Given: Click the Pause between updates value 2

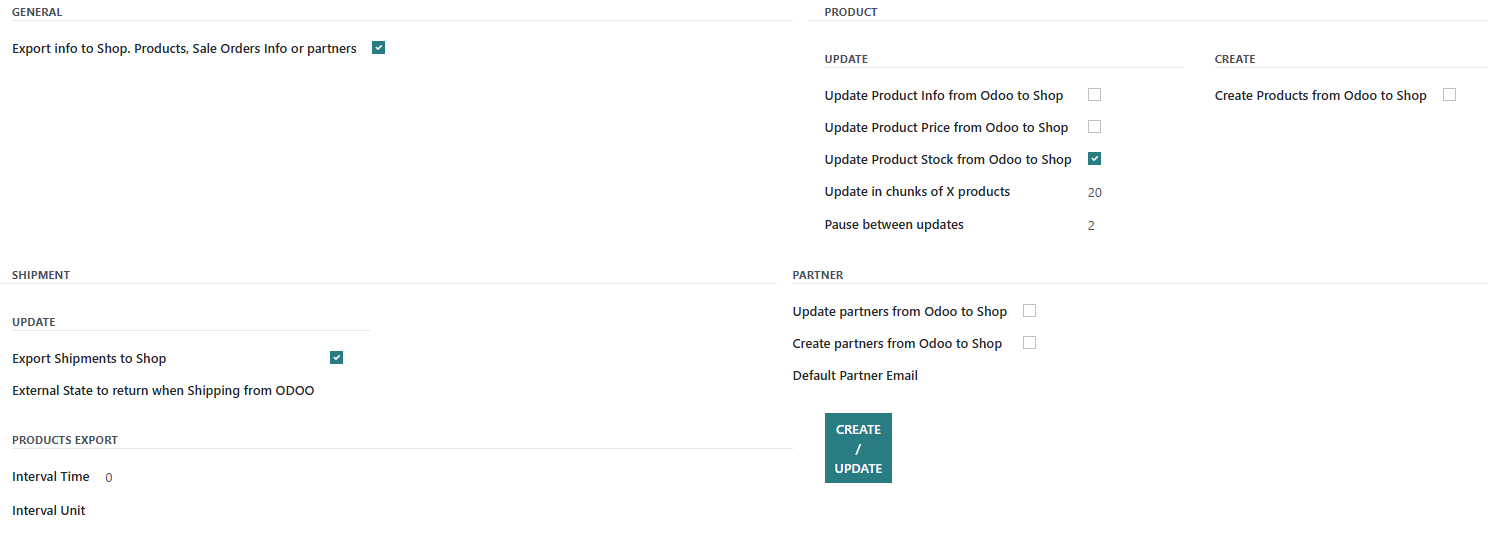Looking at the screenshot, I should tap(1091, 225).
